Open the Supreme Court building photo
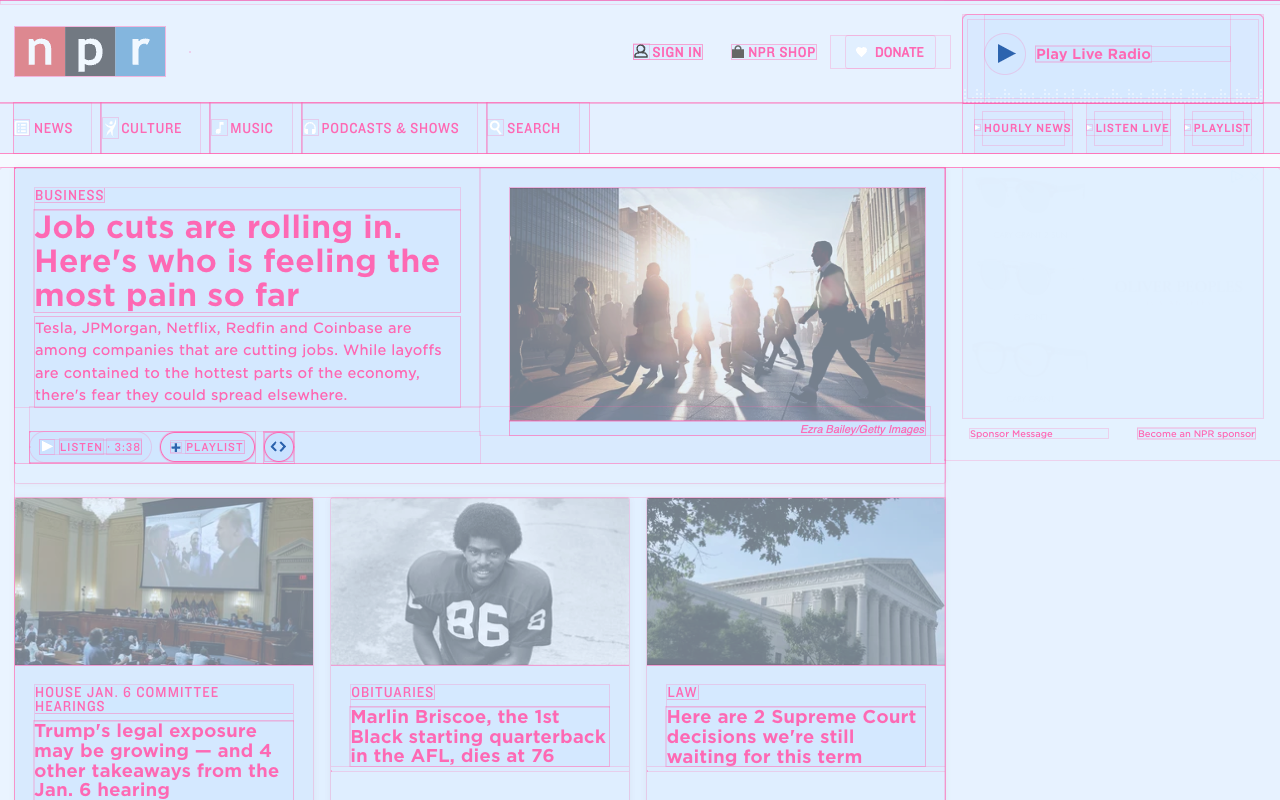The image size is (1280, 800). (x=796, y=582)
